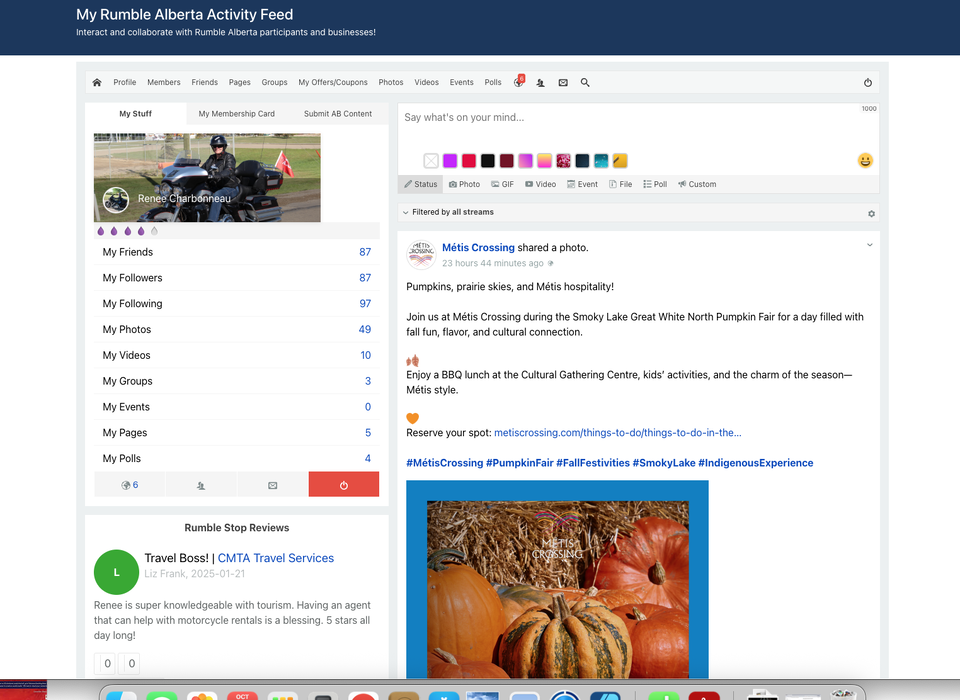Open the search magnifier in navbar
Screen dimensions: 960x700
click(585, 83)
